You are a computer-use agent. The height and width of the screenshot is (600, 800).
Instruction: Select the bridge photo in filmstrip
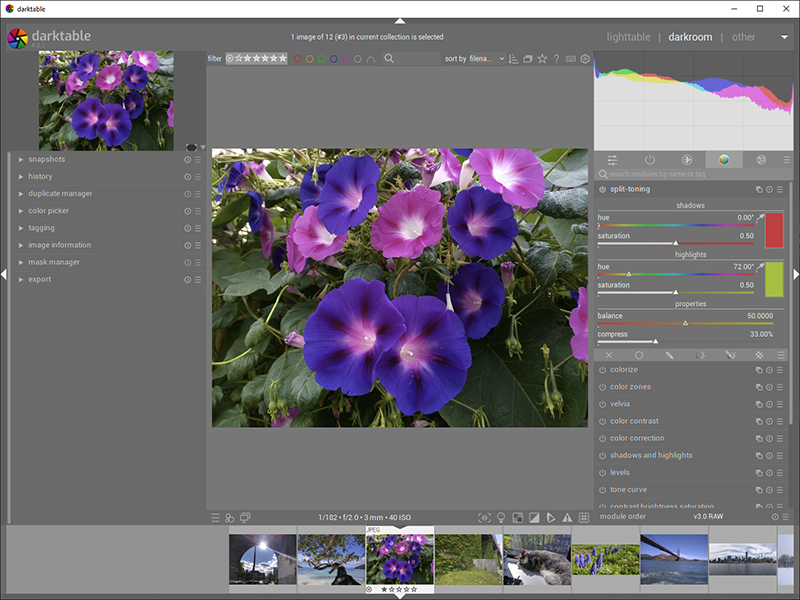coord(674,559)
